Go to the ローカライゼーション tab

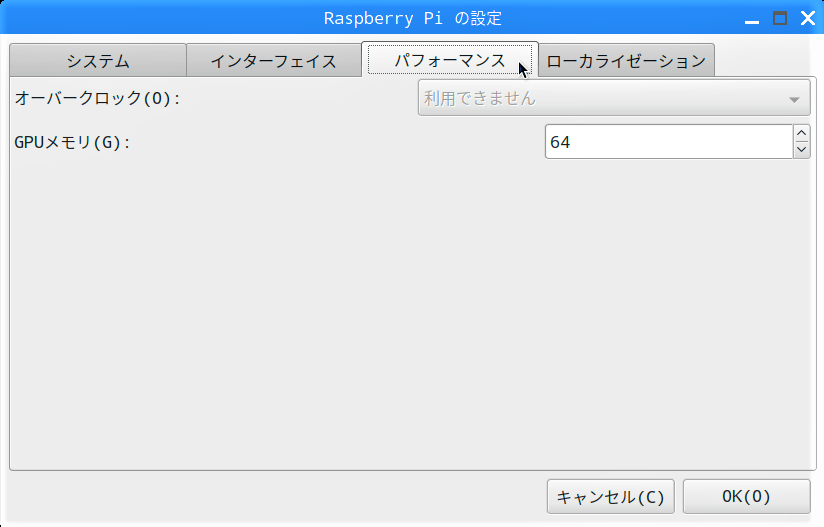point(626,61)
